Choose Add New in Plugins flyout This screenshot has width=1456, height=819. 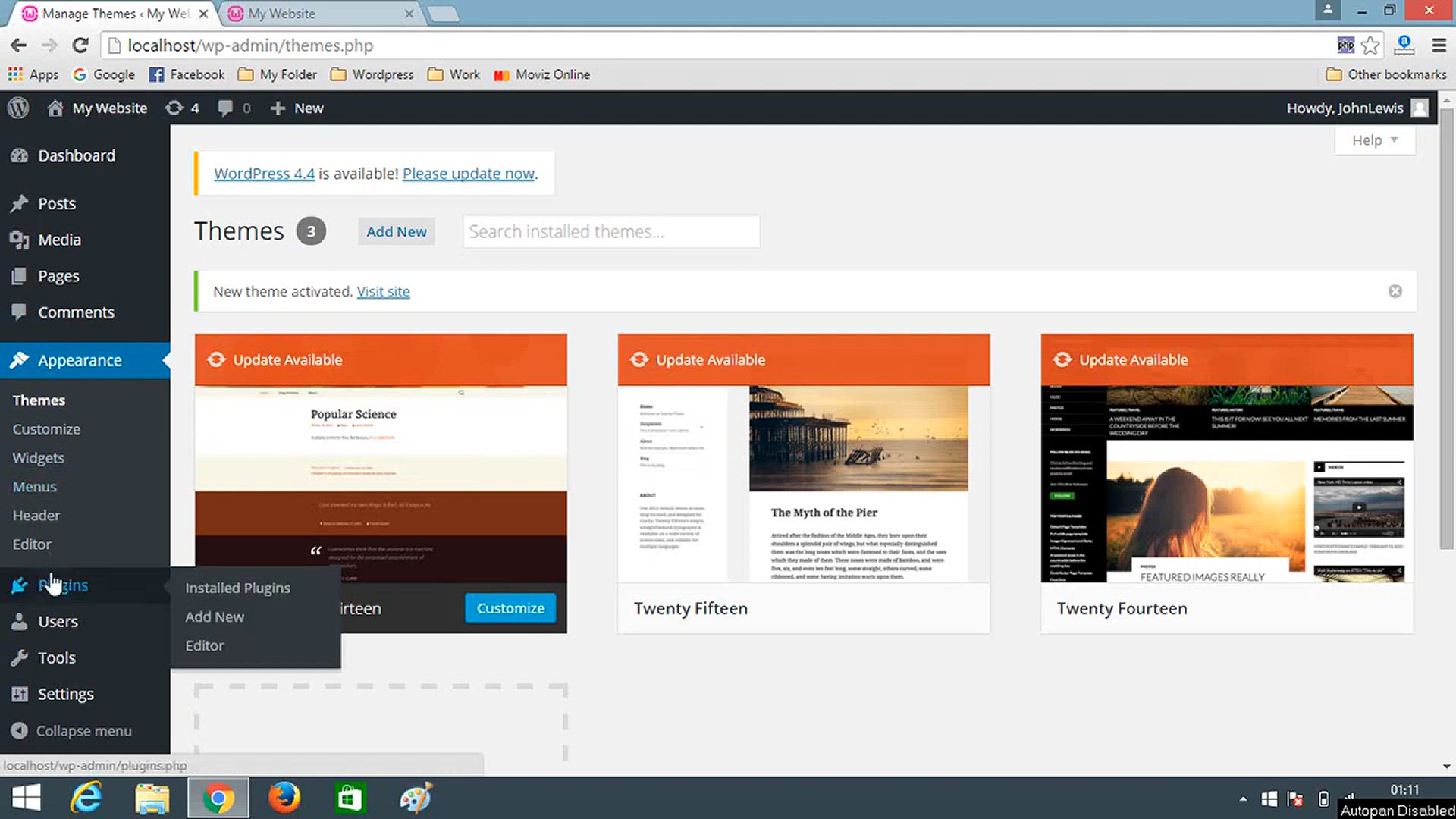[x=215, y=617]
